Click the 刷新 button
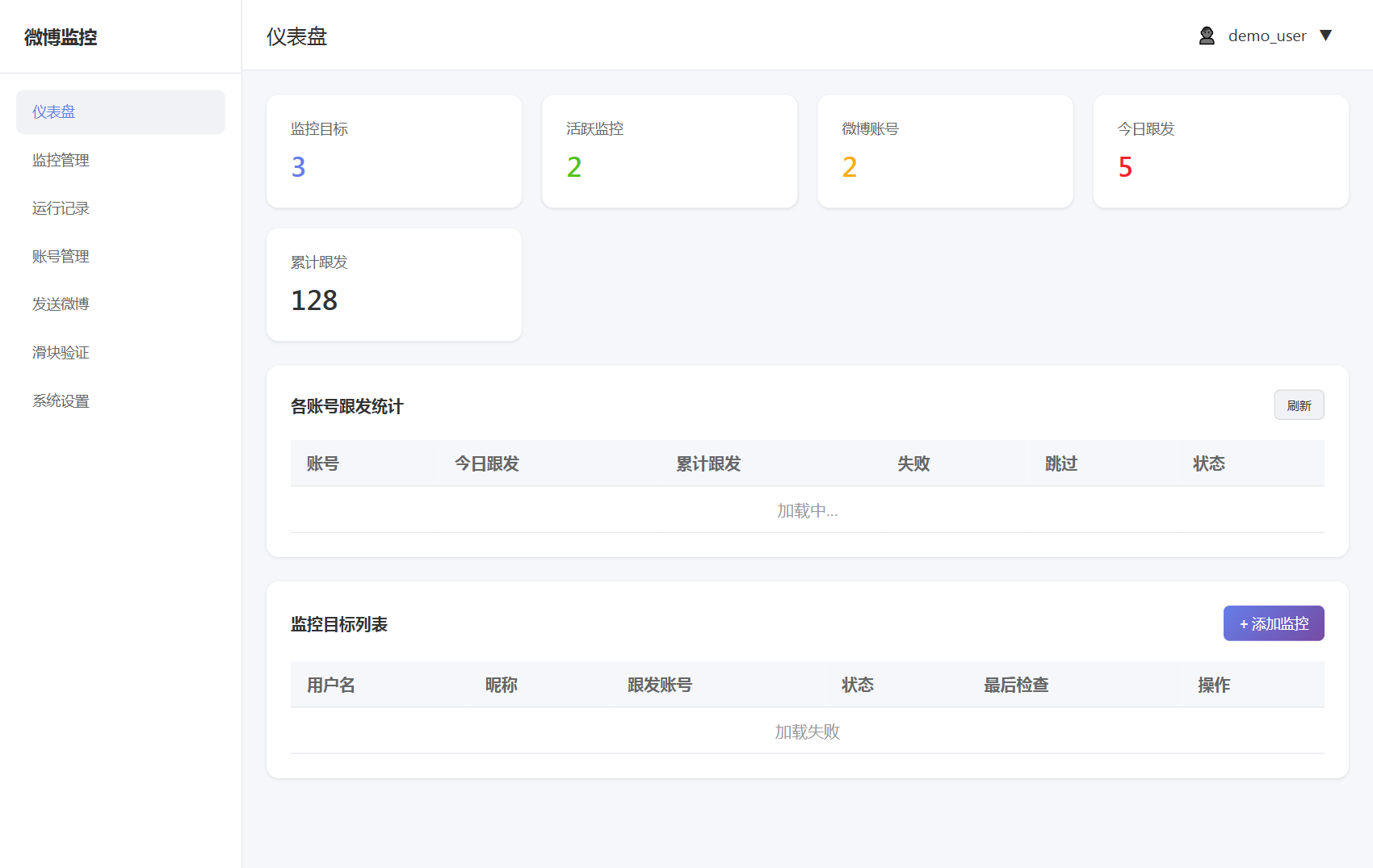This screenshot has width=1373, height=868. (1299, 405)
